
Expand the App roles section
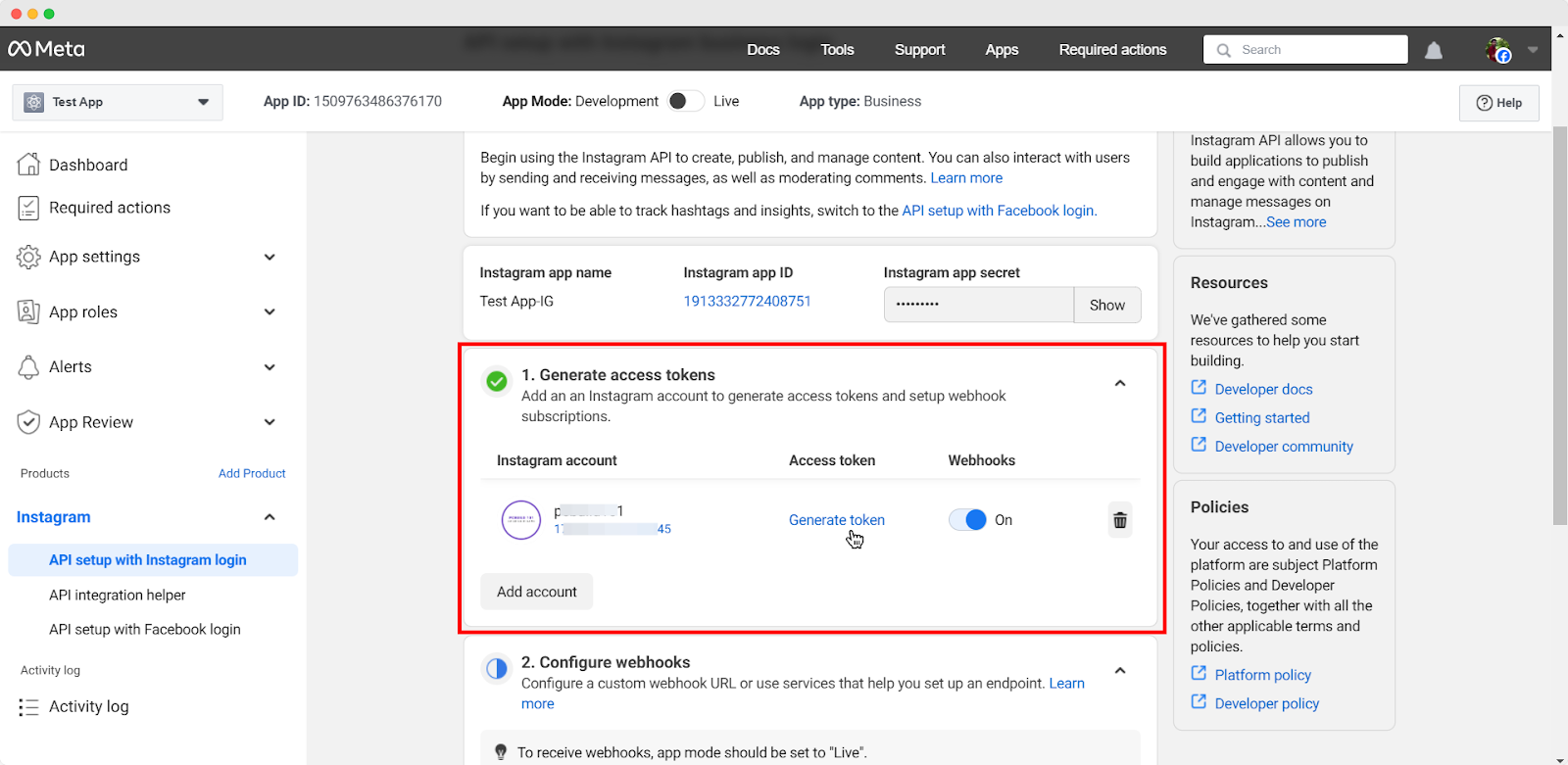click(269, 311)
